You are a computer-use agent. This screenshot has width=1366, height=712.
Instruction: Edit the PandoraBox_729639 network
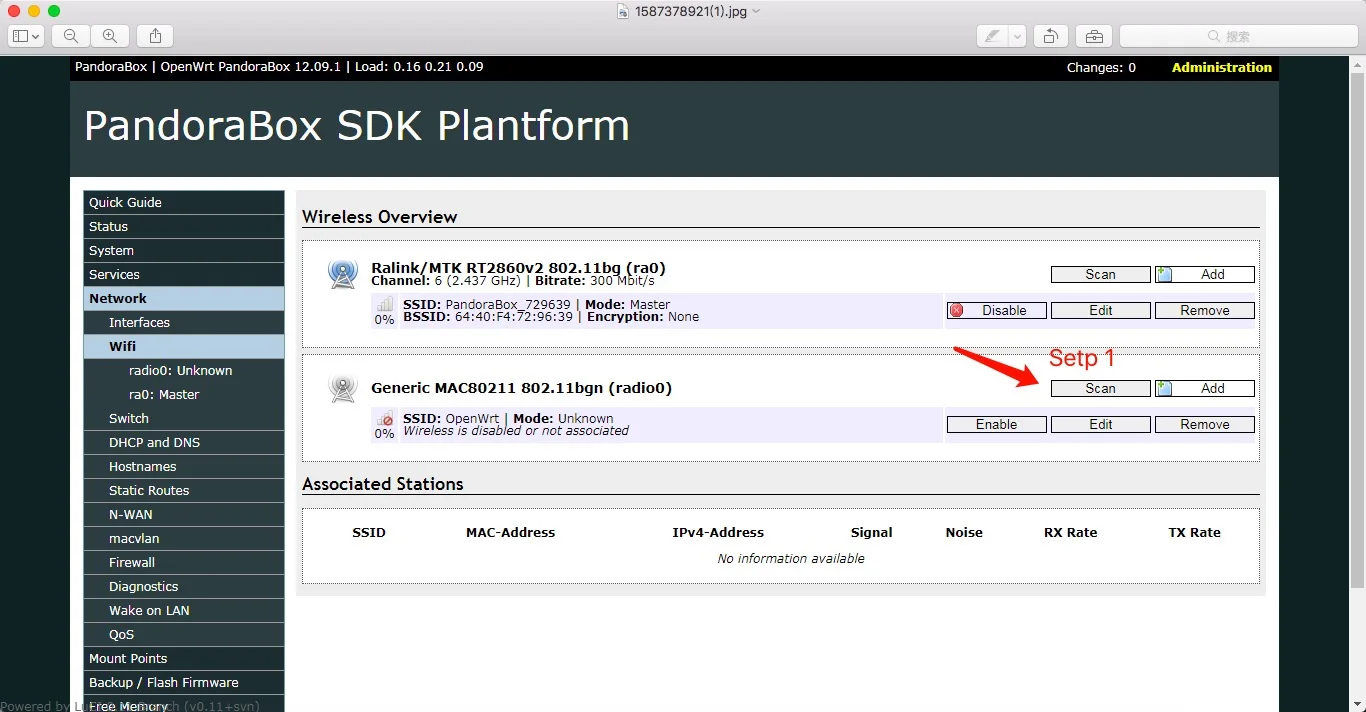(1100, 310)
